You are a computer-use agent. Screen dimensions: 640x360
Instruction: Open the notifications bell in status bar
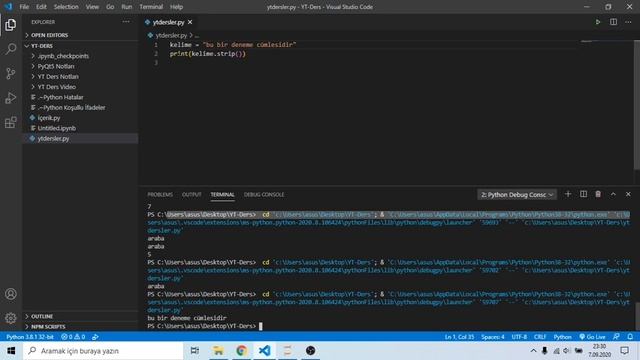(630, 337)
